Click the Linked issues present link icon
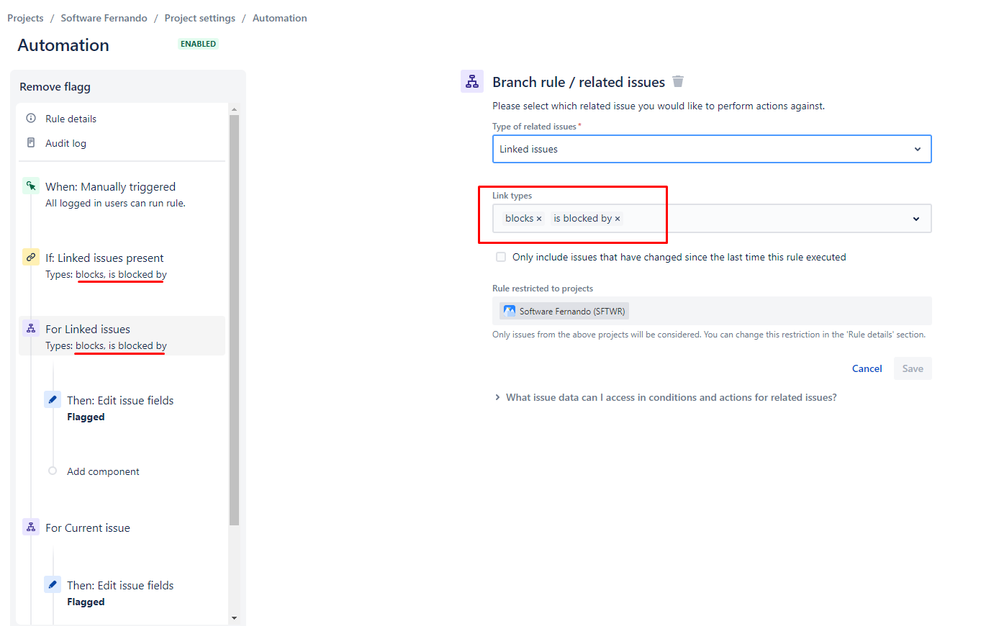The width and height of the screenshot is (999, 626). [x=31, y=257]
